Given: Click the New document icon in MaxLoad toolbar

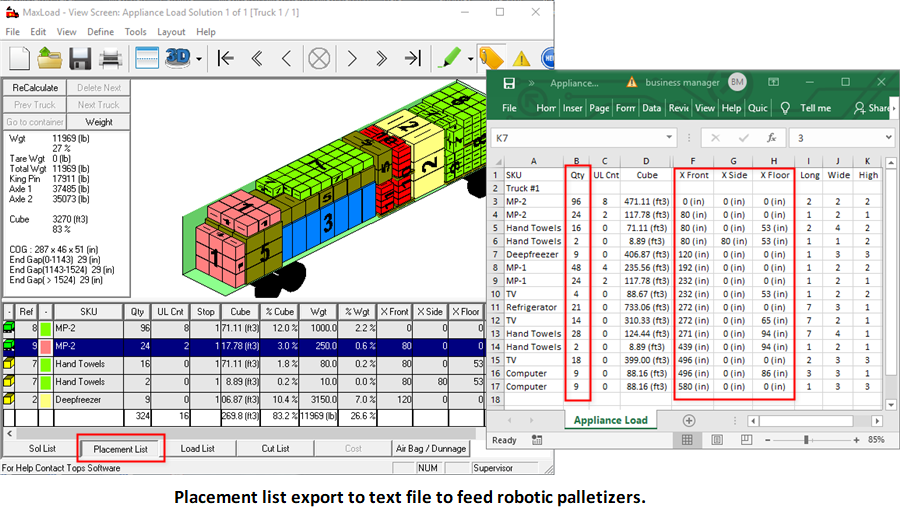Looking at the screenshot, I should tap(19, 58).
